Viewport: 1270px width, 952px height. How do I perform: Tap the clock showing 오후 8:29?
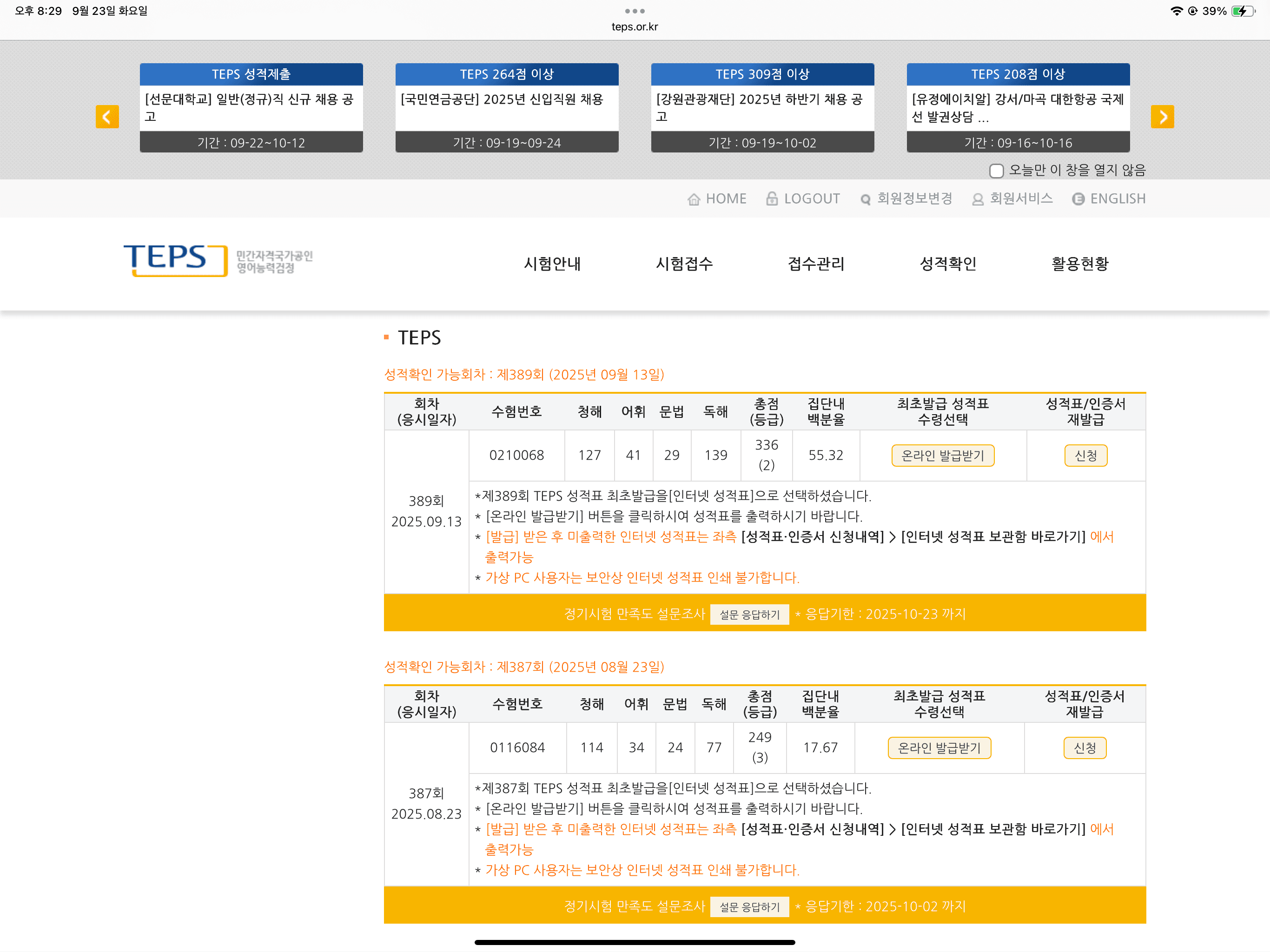38,11
